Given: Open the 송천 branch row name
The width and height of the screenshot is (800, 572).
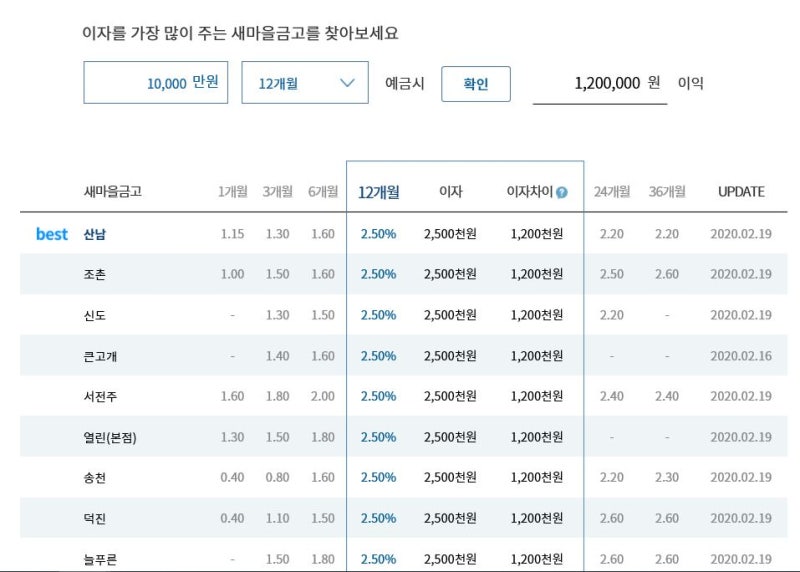Looking at the screenshot, I should (95, 478).
